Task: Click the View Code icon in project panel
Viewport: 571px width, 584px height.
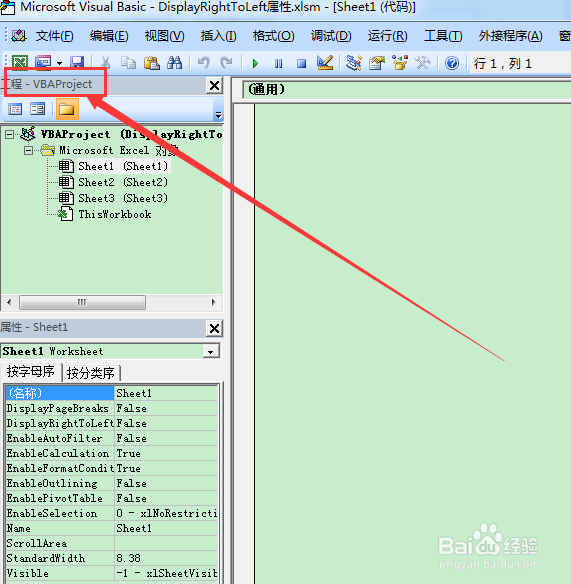Action: [x=15, y=109]
